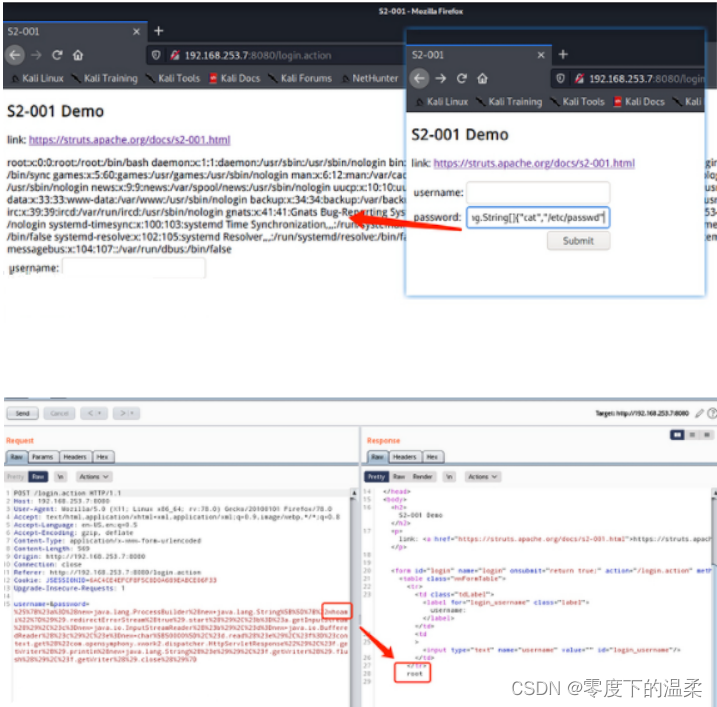Open the previous request history dropdown
Screen dimensions: 717x707
point(94,413)
